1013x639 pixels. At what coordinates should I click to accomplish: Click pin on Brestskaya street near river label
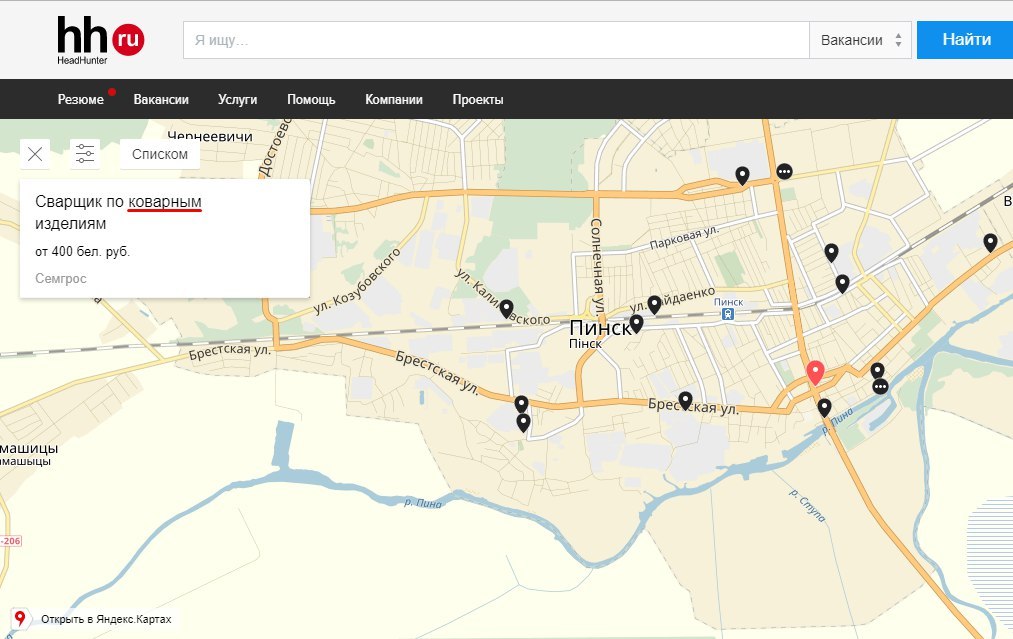pos(824,407)
